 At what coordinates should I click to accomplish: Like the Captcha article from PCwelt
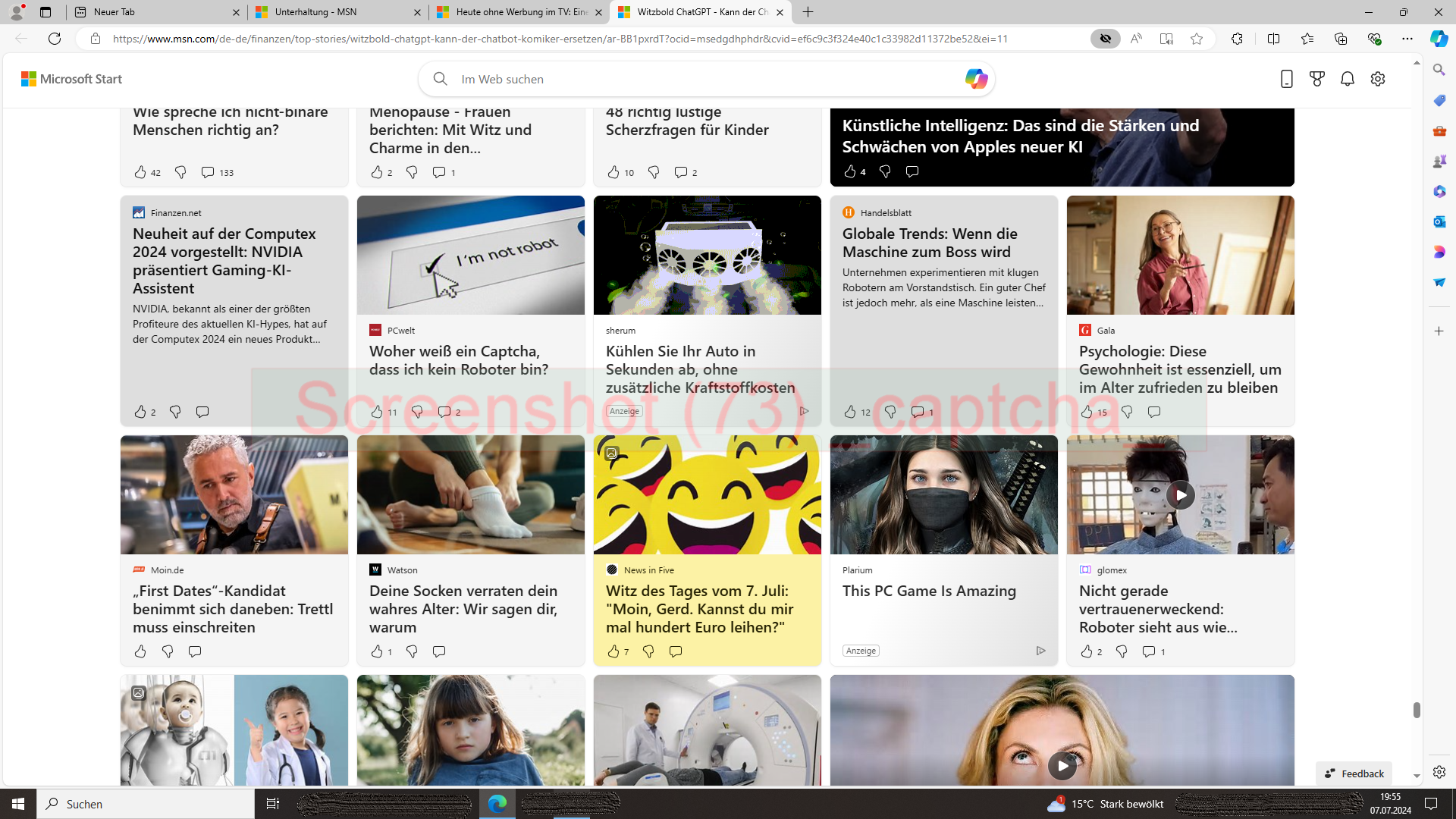click(377, 412)
